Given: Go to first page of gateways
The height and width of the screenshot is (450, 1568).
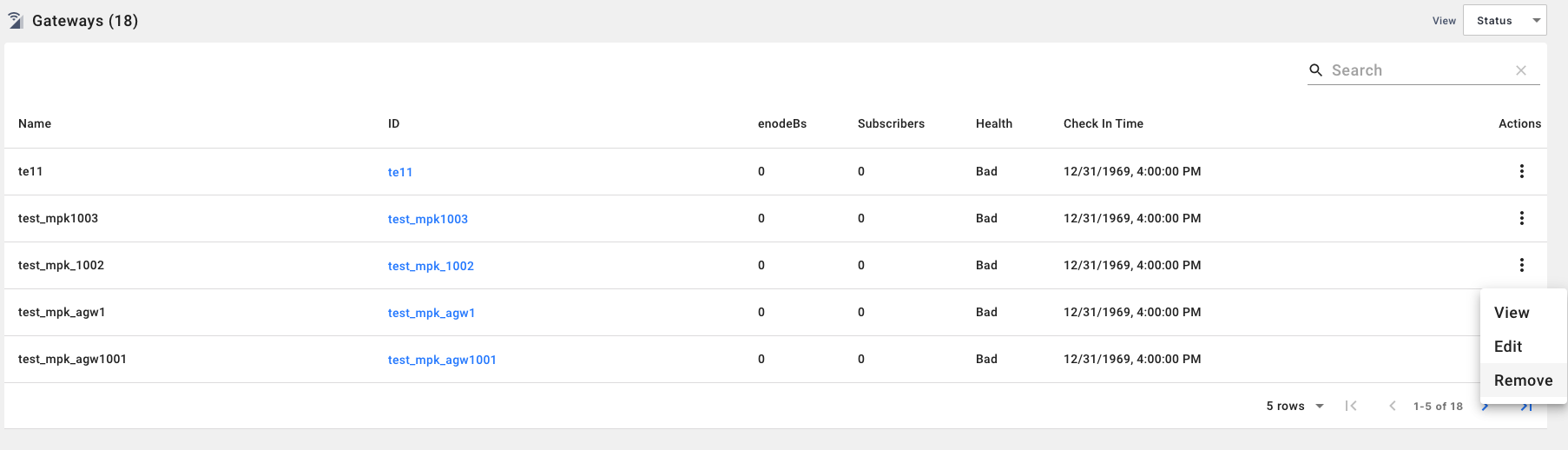Looking at the screenshot, I should coord(1351,406).
